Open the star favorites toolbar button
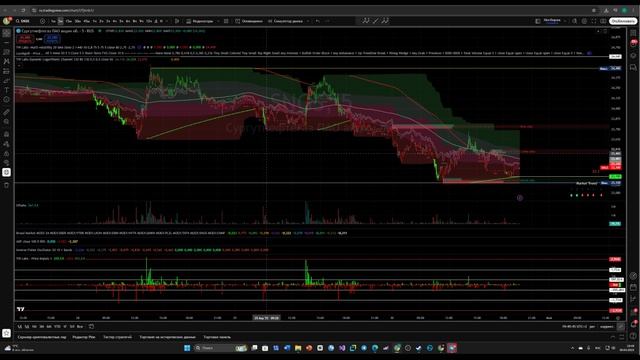640x360 pixels. coord(7,333)
